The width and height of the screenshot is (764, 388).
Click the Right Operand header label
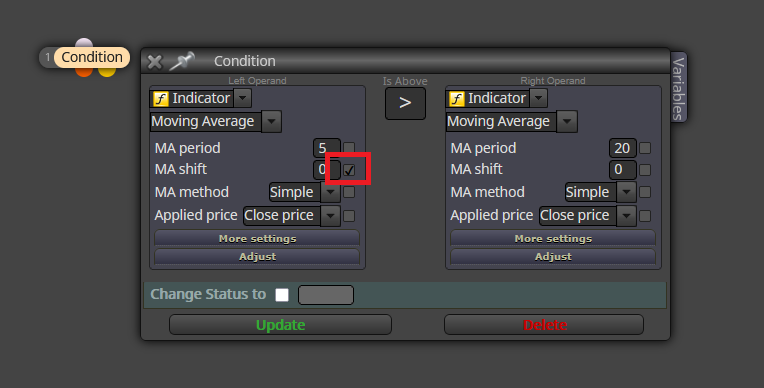[x=553, y=80]
